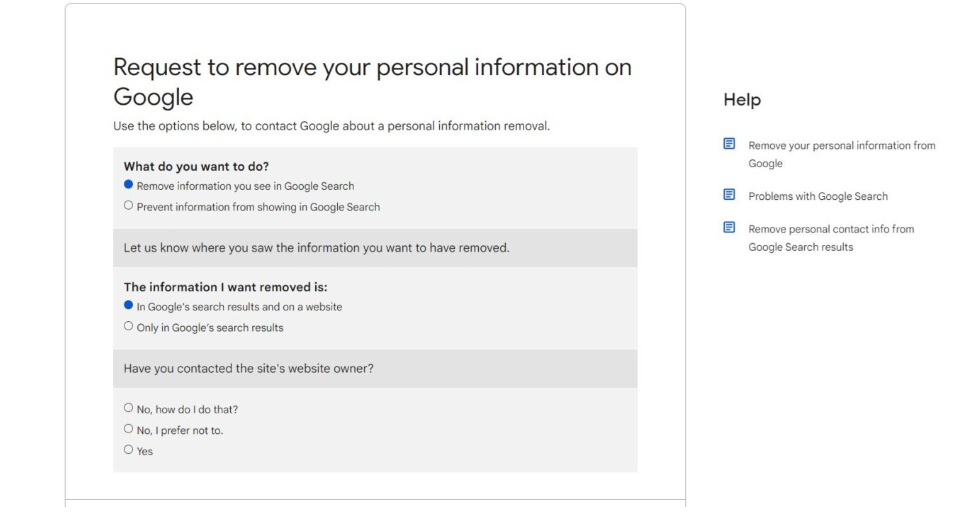Click the Let us know where you saw the information banner

tap(375, 248)
